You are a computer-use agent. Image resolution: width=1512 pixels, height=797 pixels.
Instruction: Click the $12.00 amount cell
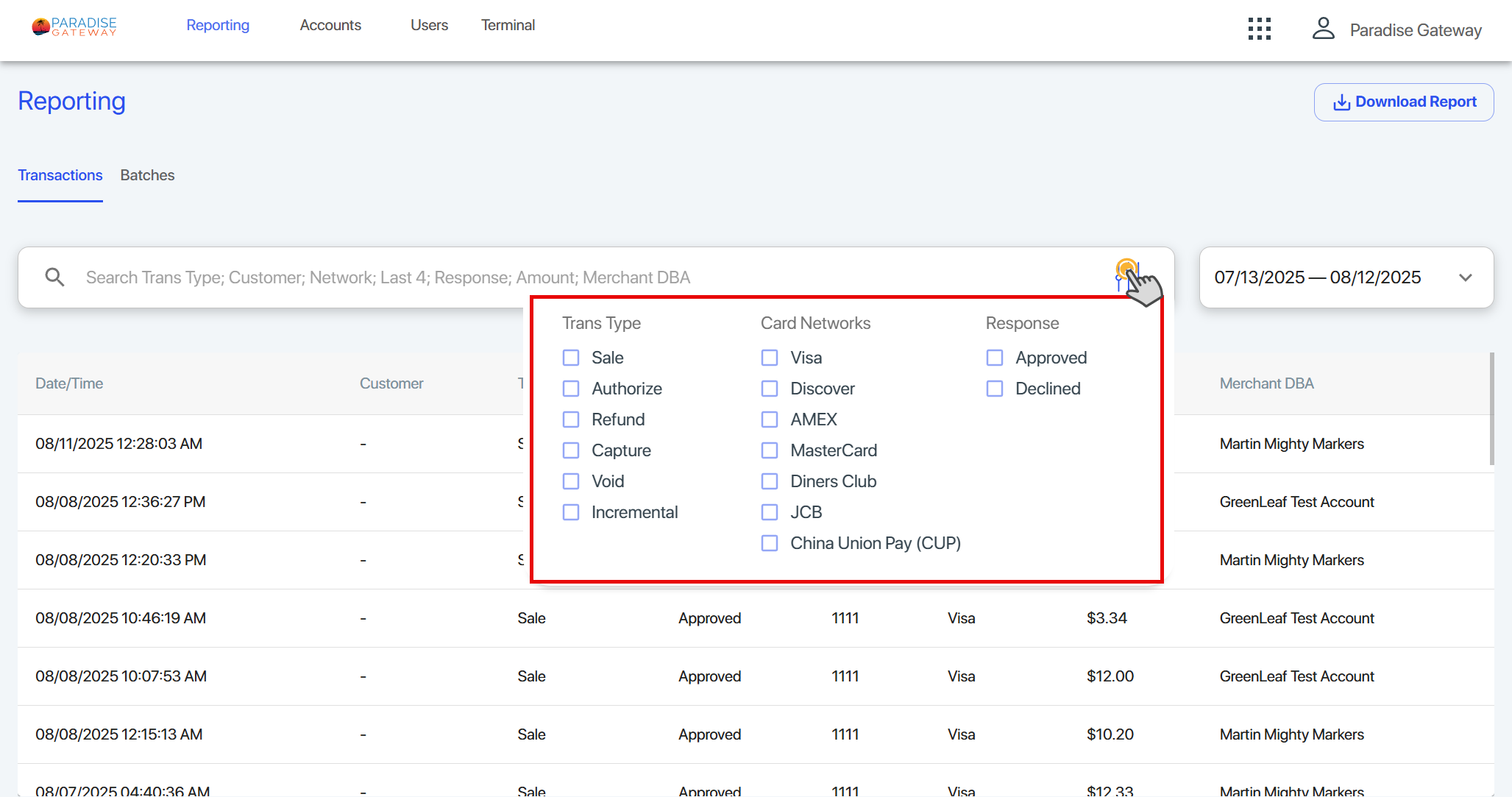pyautogui.click(x=1110, y=676)
